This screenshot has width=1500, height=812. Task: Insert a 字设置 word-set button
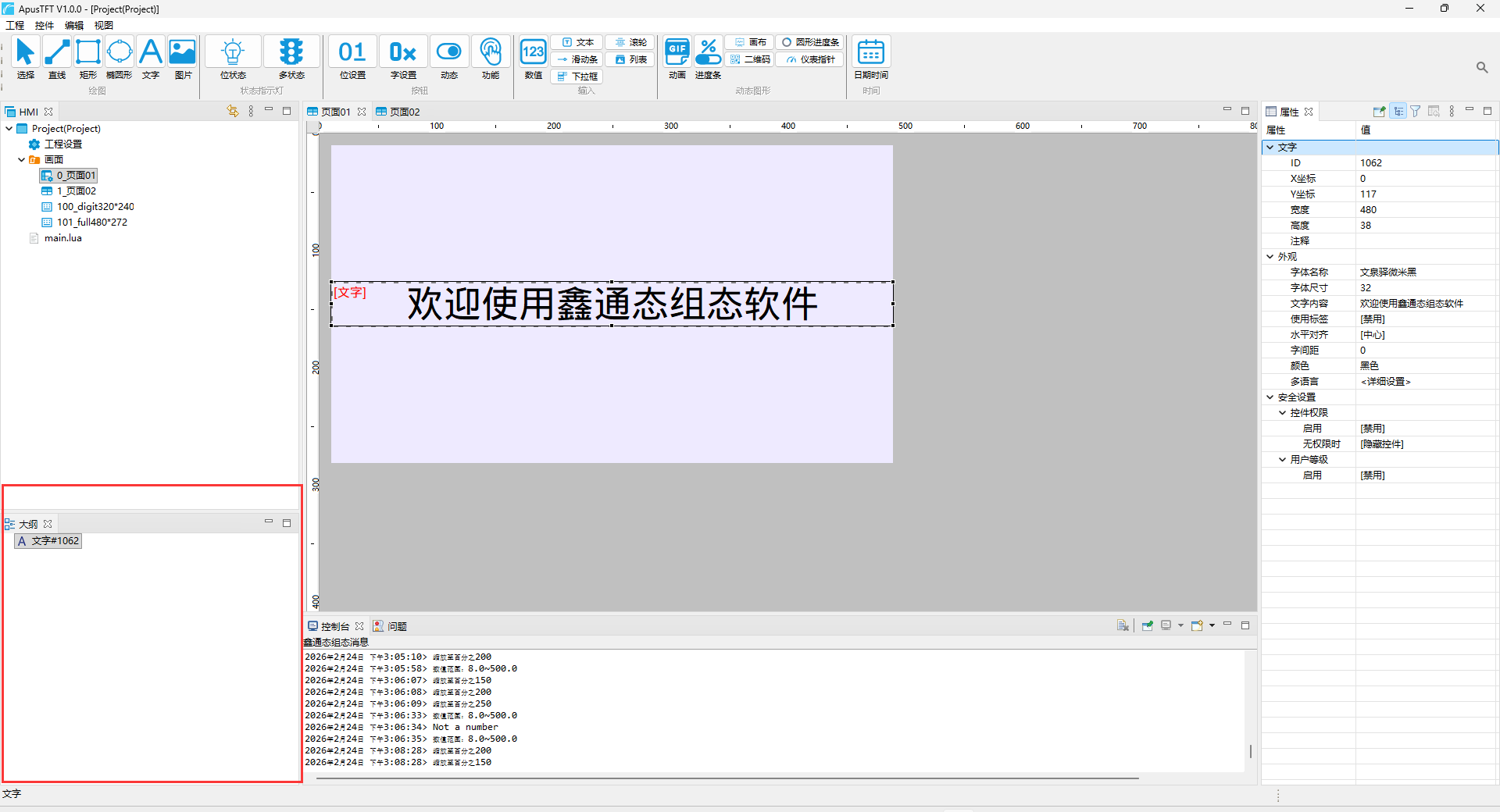(x=403, y=59)
